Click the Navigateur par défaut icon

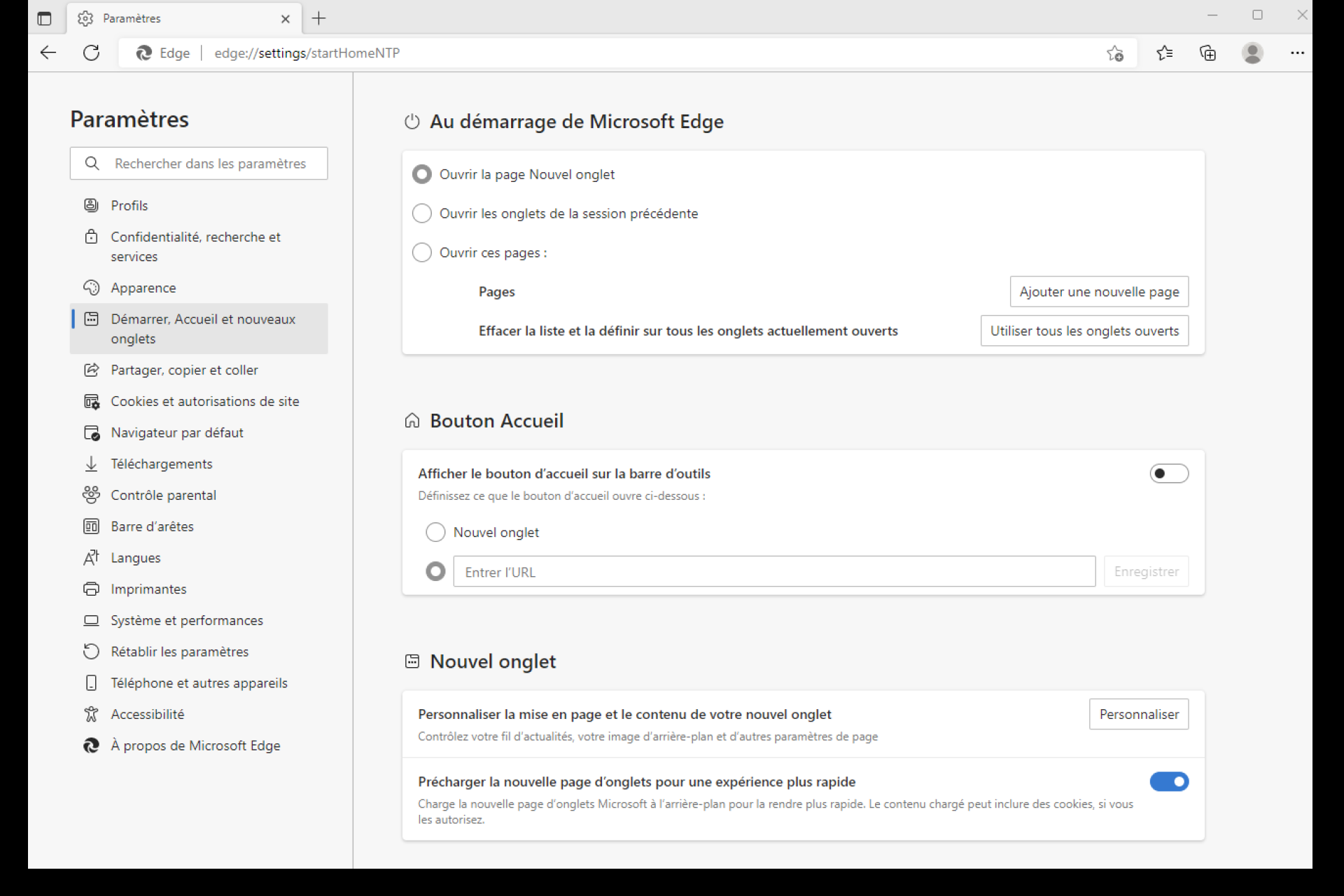91,433
